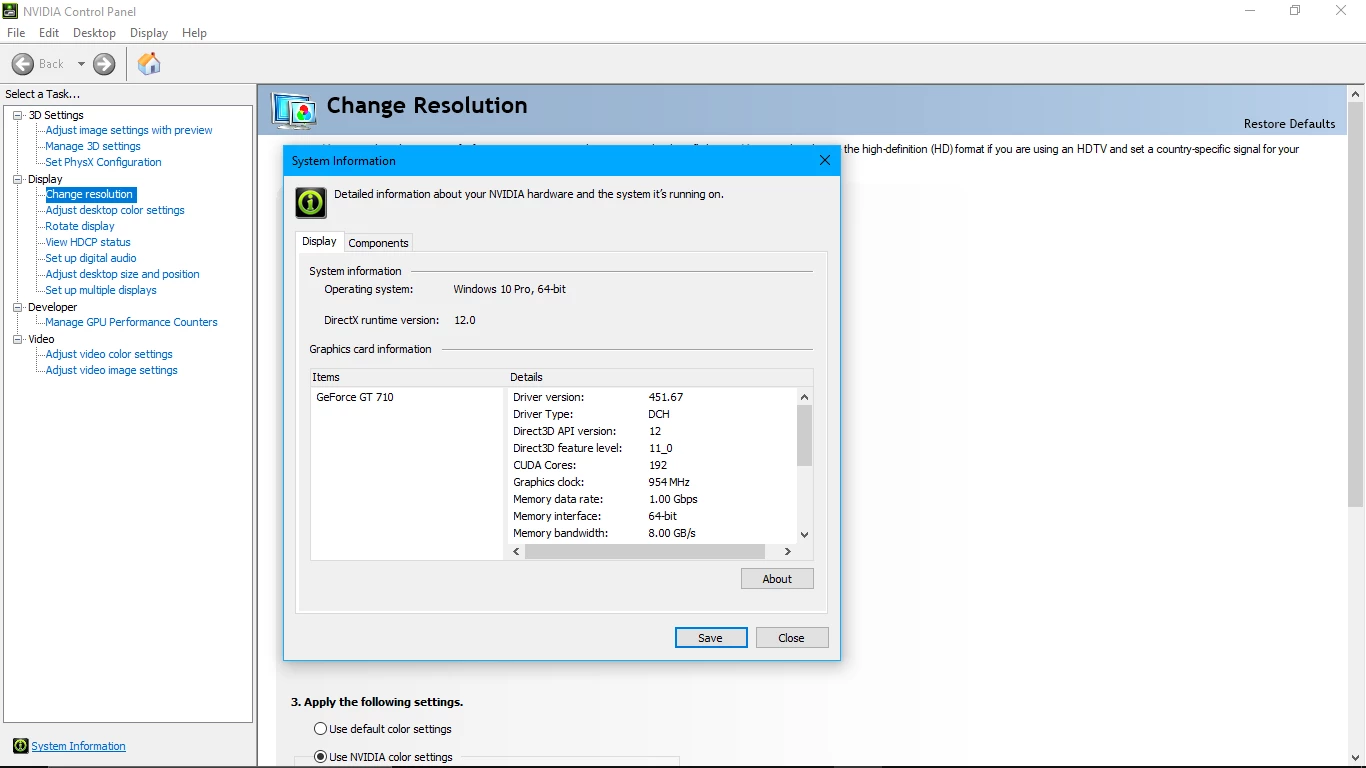The image size is (1366, 768).
Task: Click main page scroll-down arrow
Action: 1356,759
